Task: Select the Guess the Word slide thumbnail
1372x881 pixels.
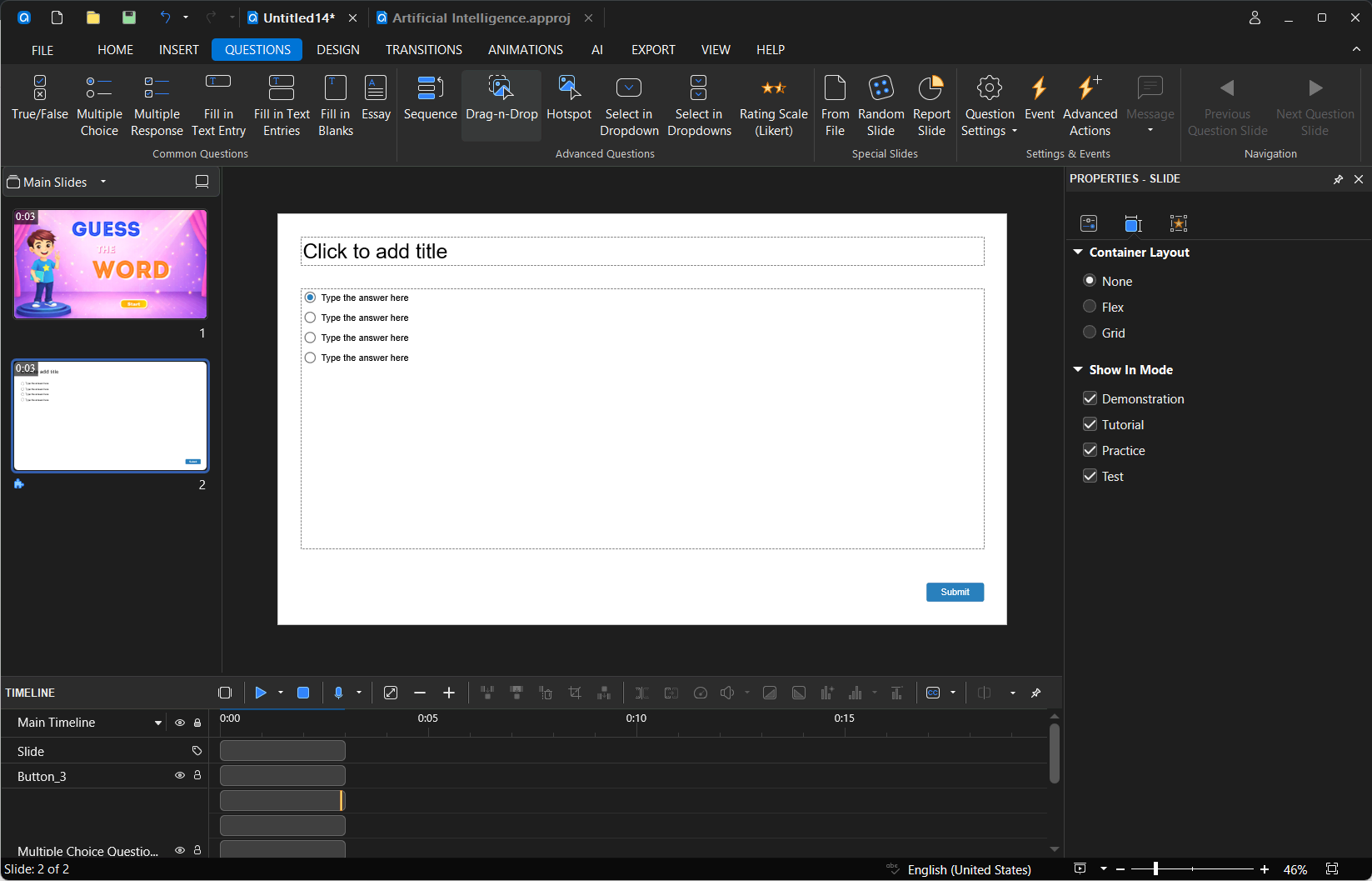Action: (x=110, y=264)
